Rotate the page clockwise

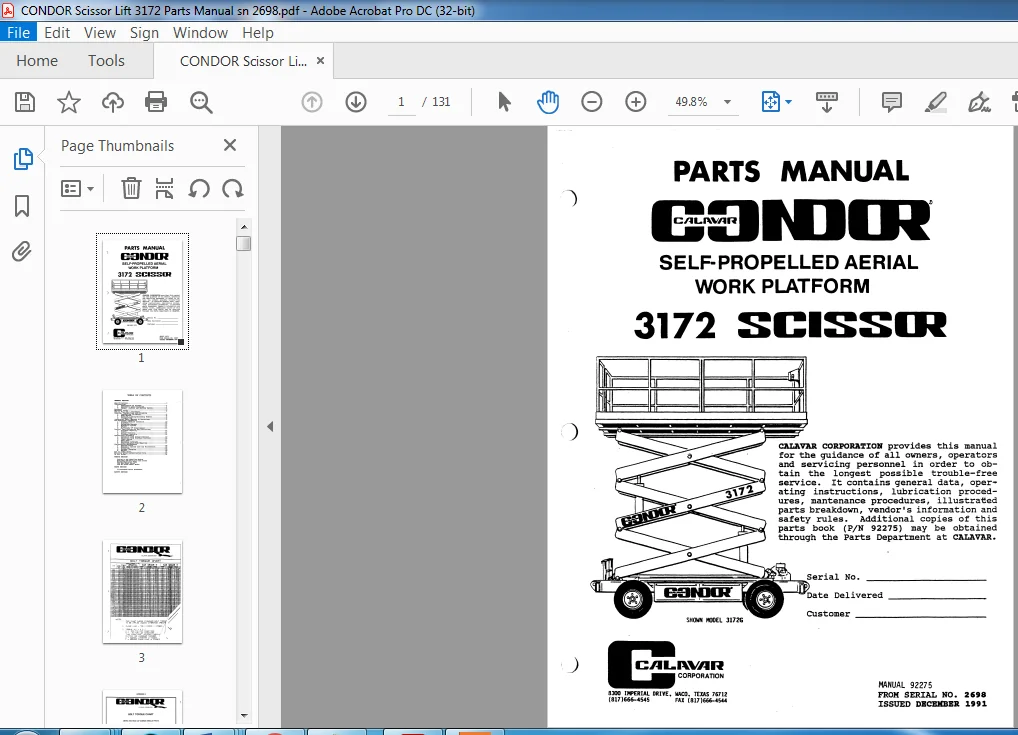pos(232,189)
